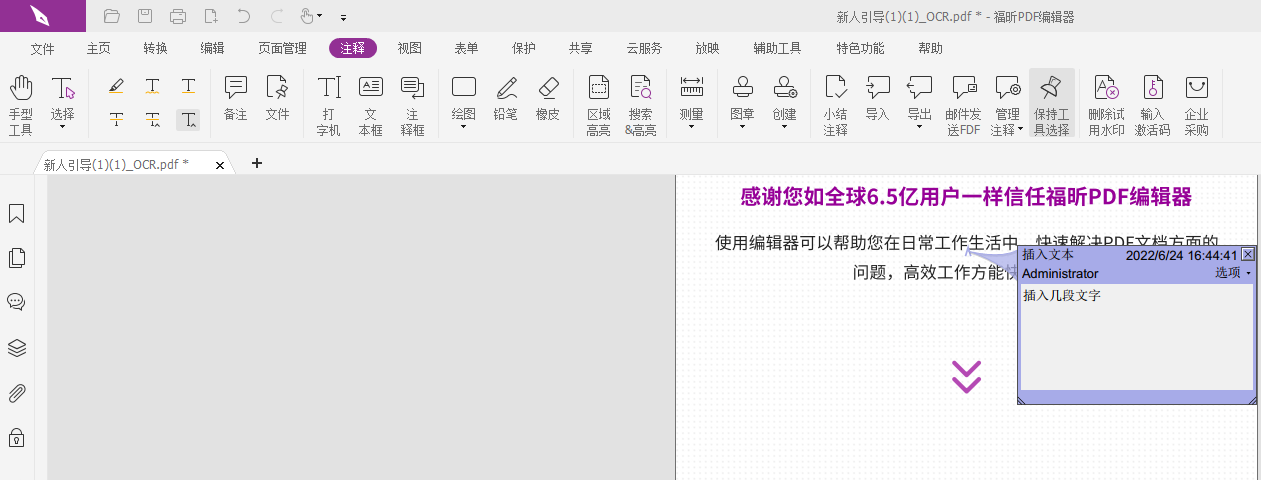Screen dimensions: 1261x480
Task: Open the bookmarks panel in sidebar
Action: pyautogui.click(x=16, y=214)
